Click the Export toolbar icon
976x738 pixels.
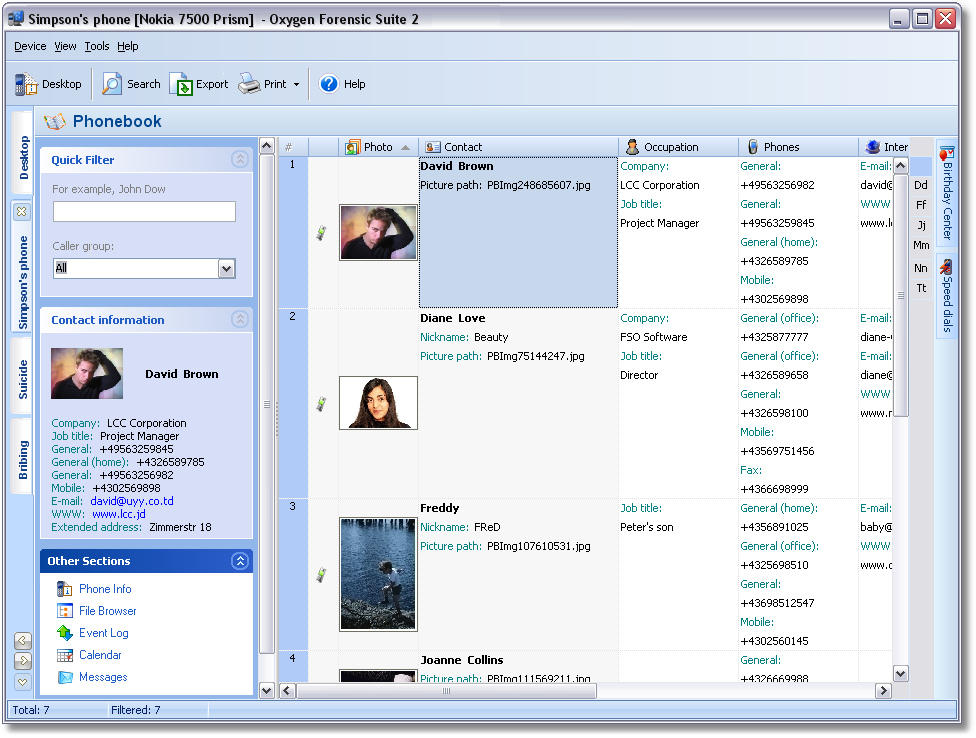tap(181, 84)
